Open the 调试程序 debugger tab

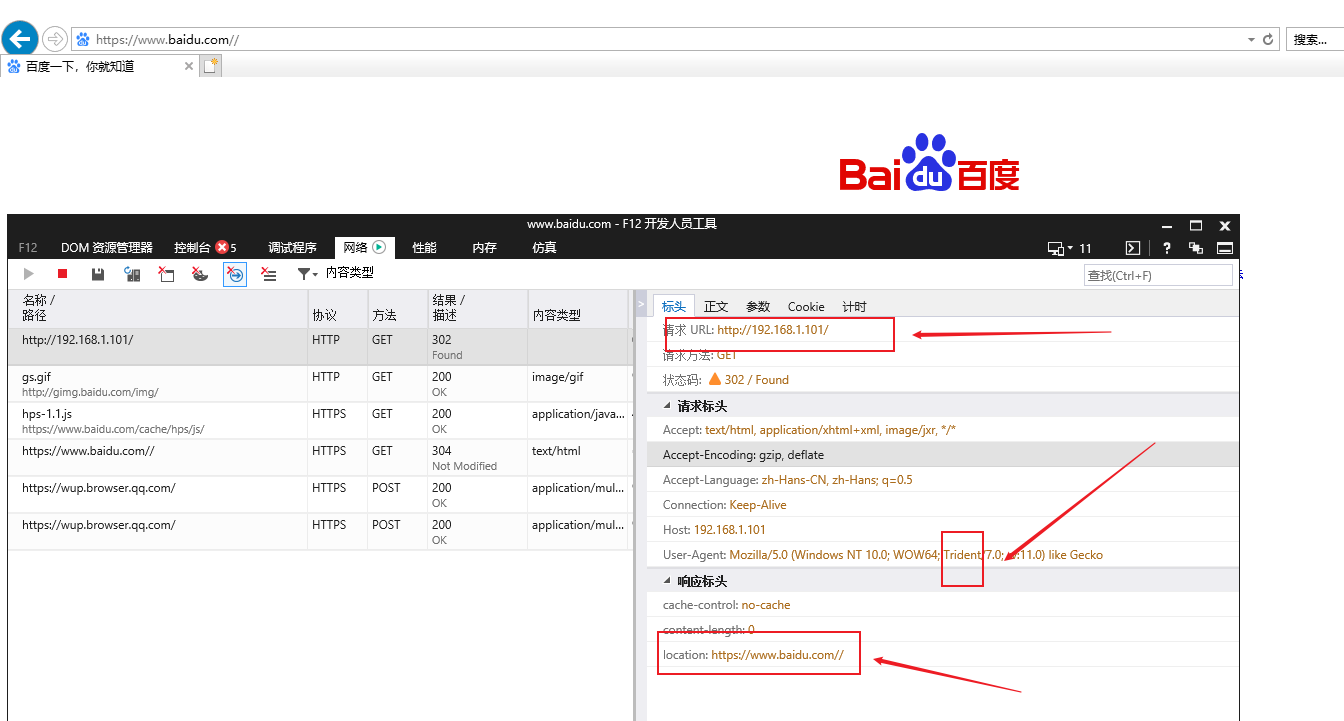292,248
